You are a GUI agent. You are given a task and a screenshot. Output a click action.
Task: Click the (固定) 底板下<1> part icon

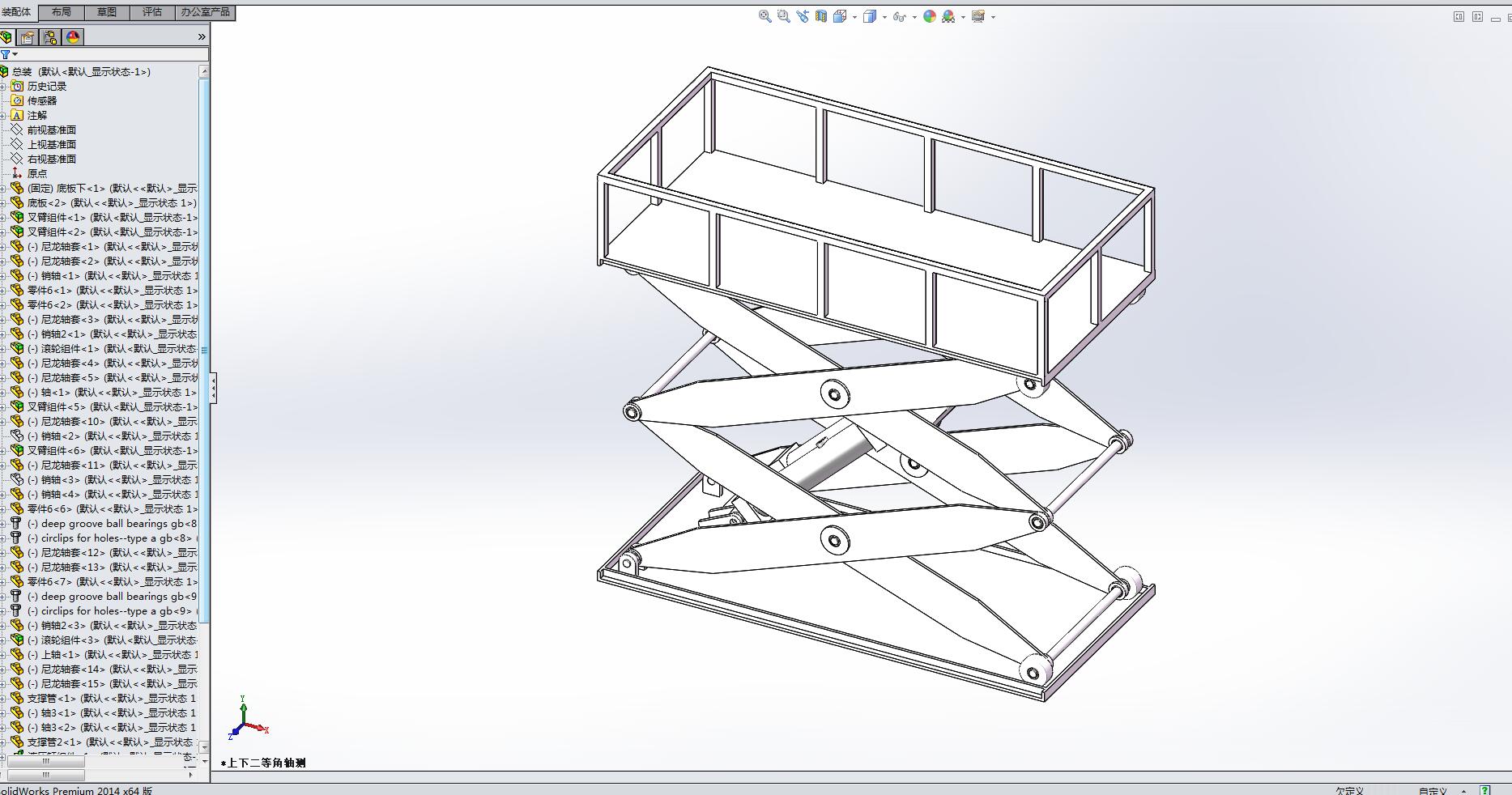coord(17,188)
